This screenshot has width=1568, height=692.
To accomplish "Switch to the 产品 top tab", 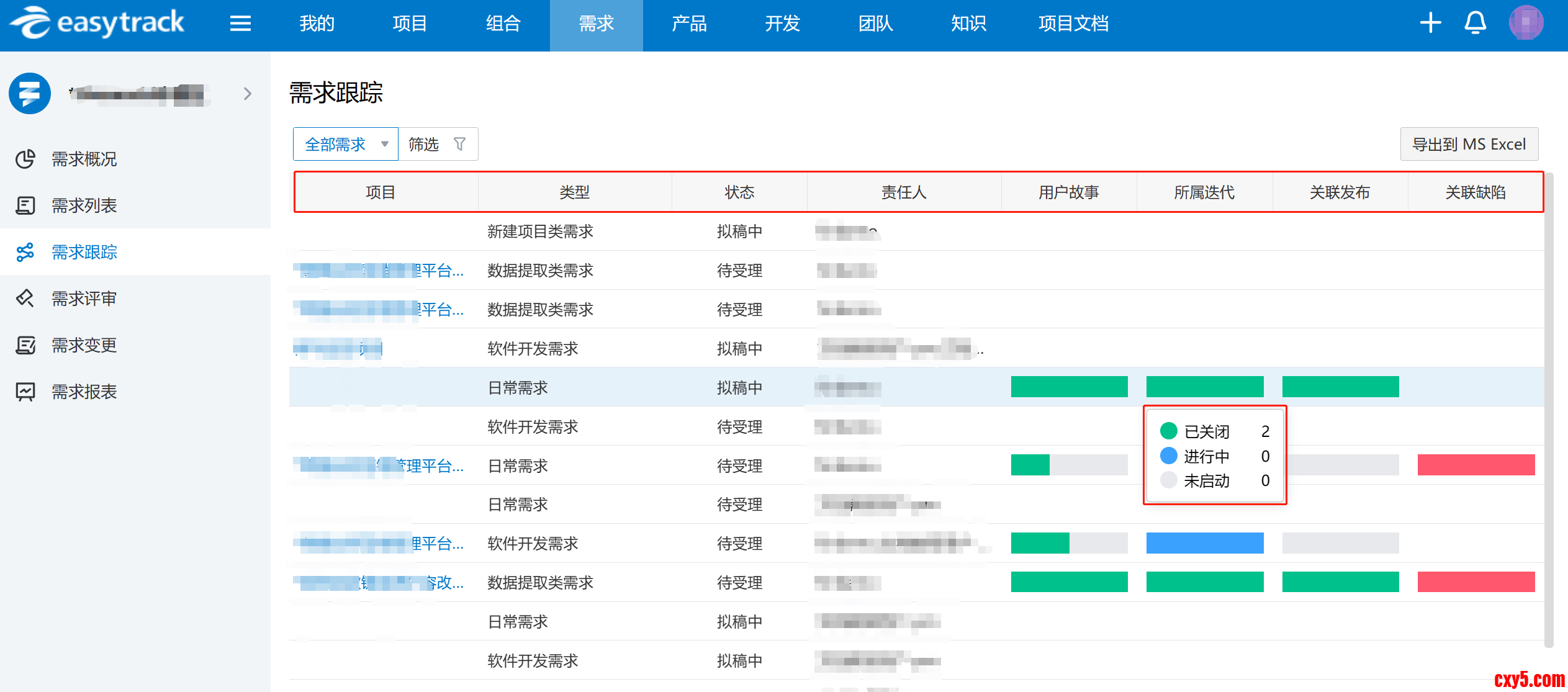I will tap(689, 24).
